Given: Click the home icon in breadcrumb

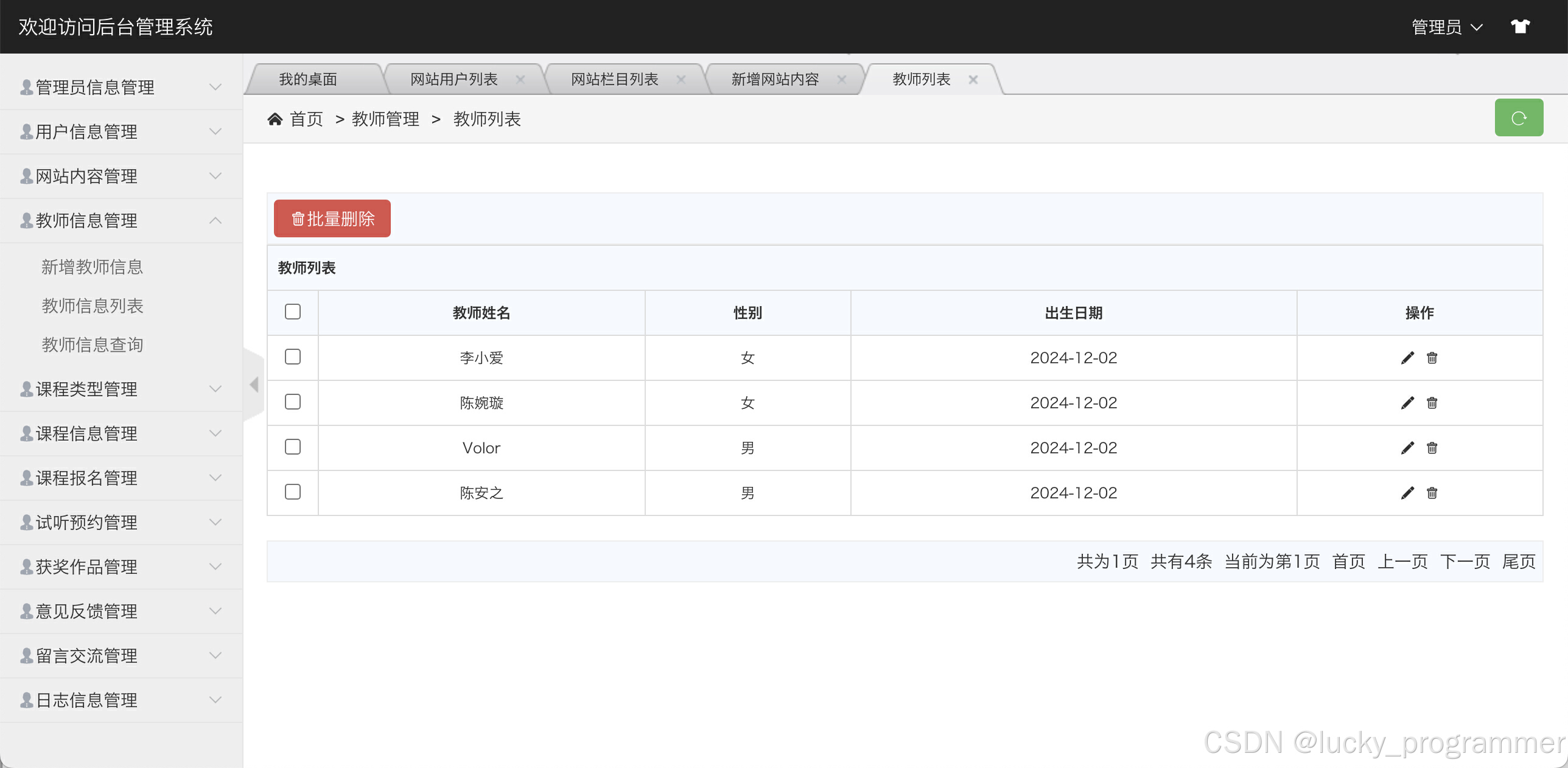Looking at the screenshot, I should [x=275, y=119].
